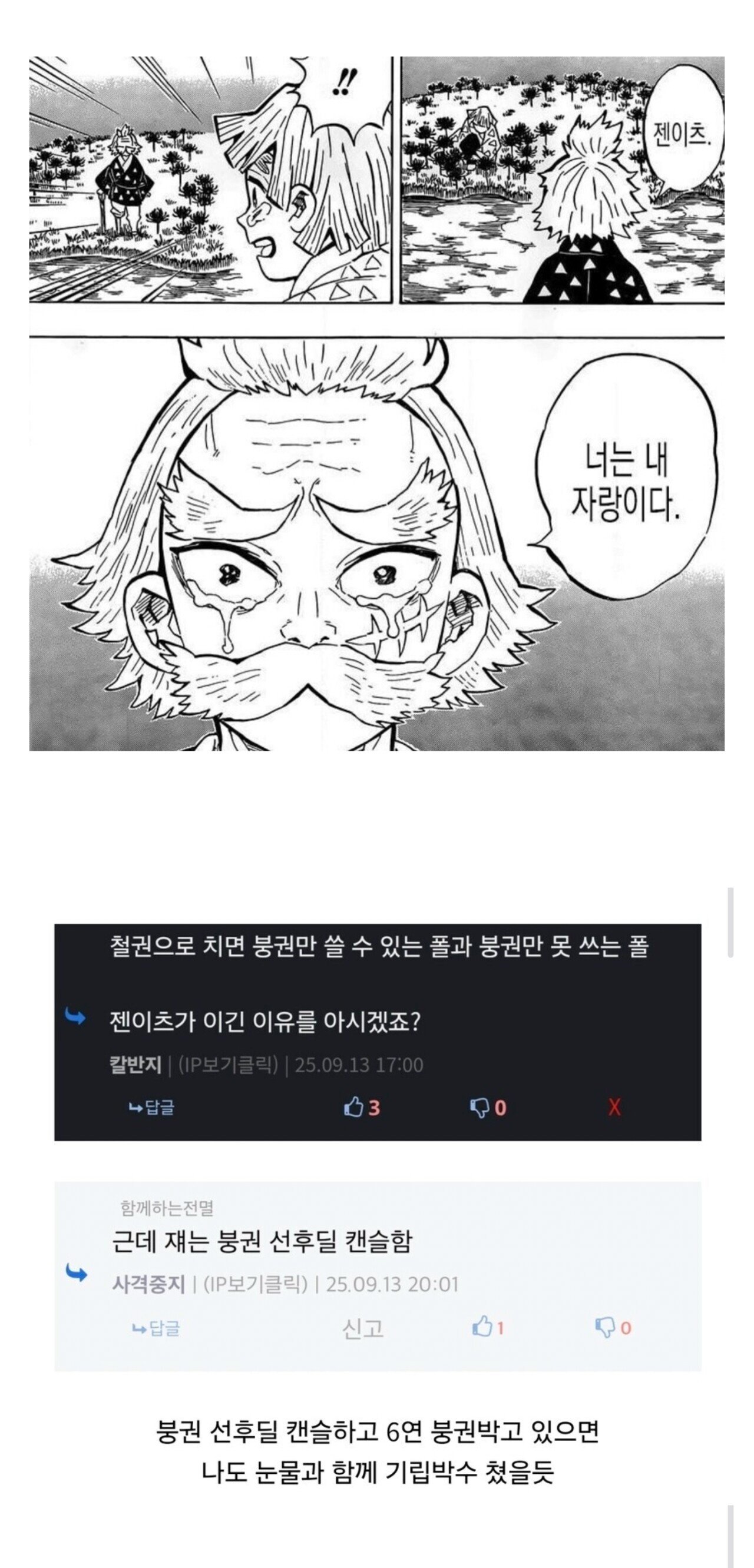Viewport: 754px width, 1568px height.
Task: Open the dark-theme comment screenshot image
Action: [x=378, y=1032]
